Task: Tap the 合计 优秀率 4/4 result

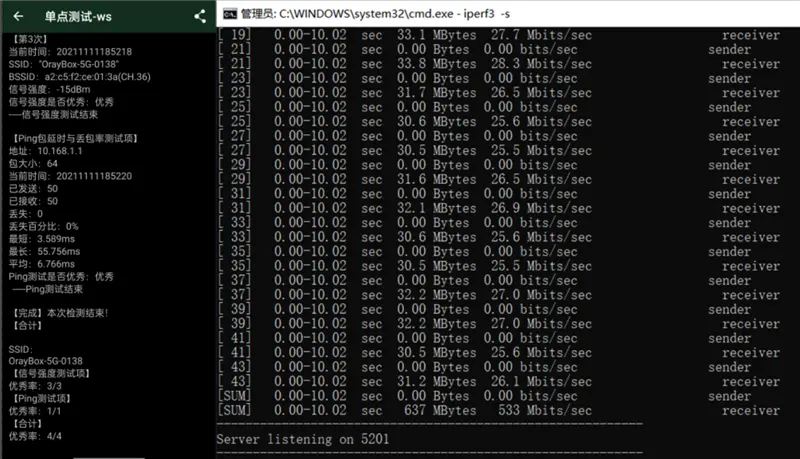Action: click(35, 436)
